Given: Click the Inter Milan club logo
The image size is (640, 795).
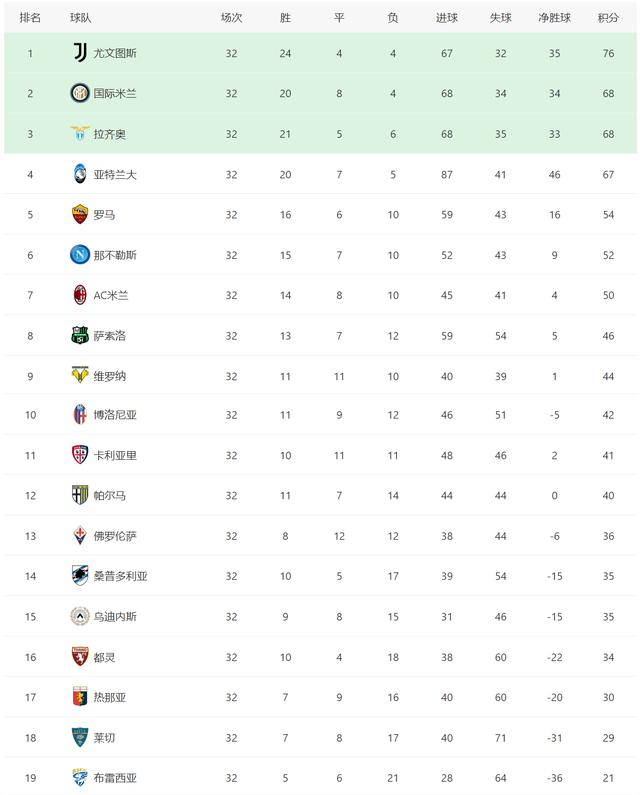Looking at the screenshot, I should (x=80, y=93).
